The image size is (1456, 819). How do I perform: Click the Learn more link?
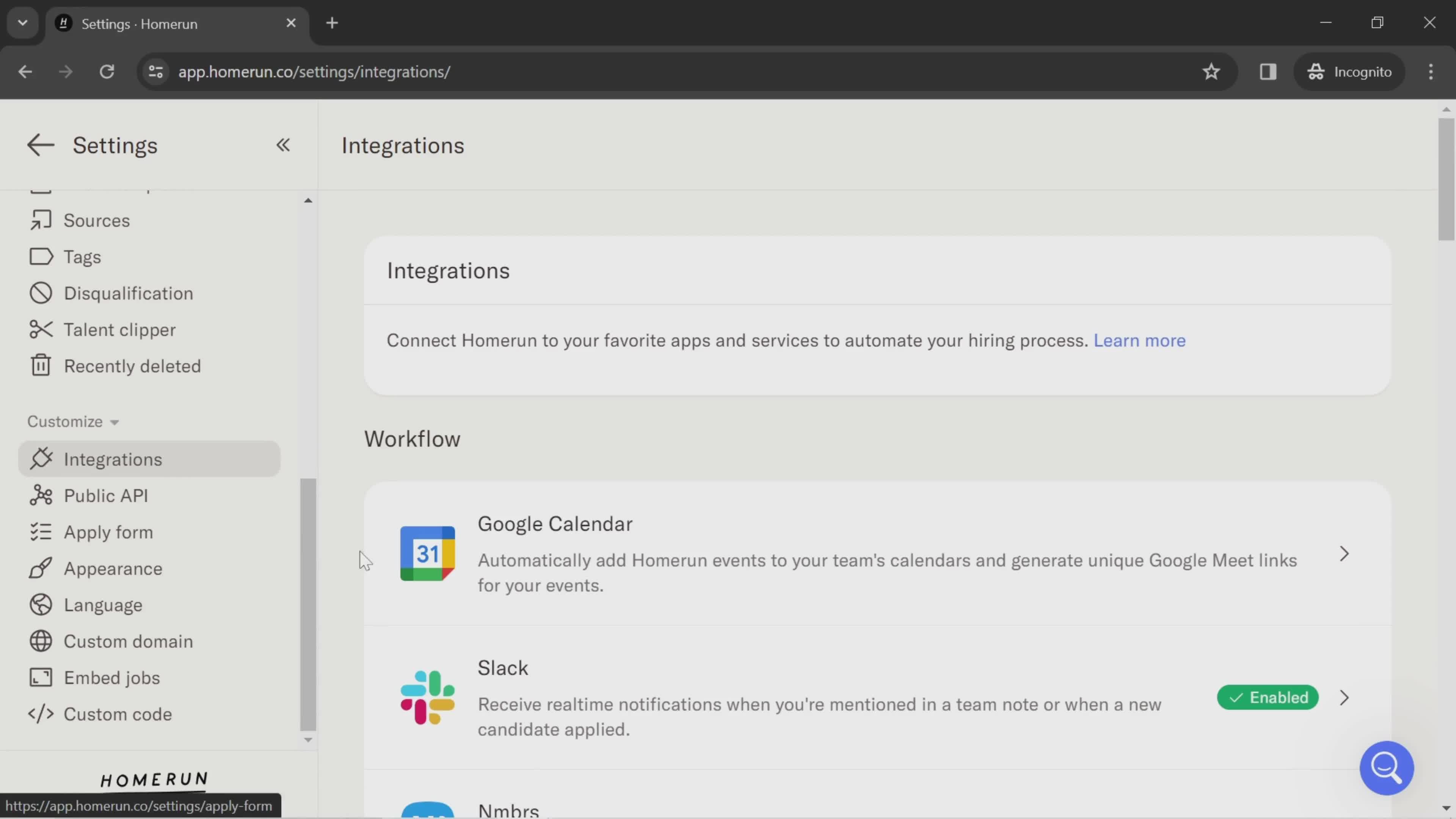pyautogui.click(x=1139, y=341)
